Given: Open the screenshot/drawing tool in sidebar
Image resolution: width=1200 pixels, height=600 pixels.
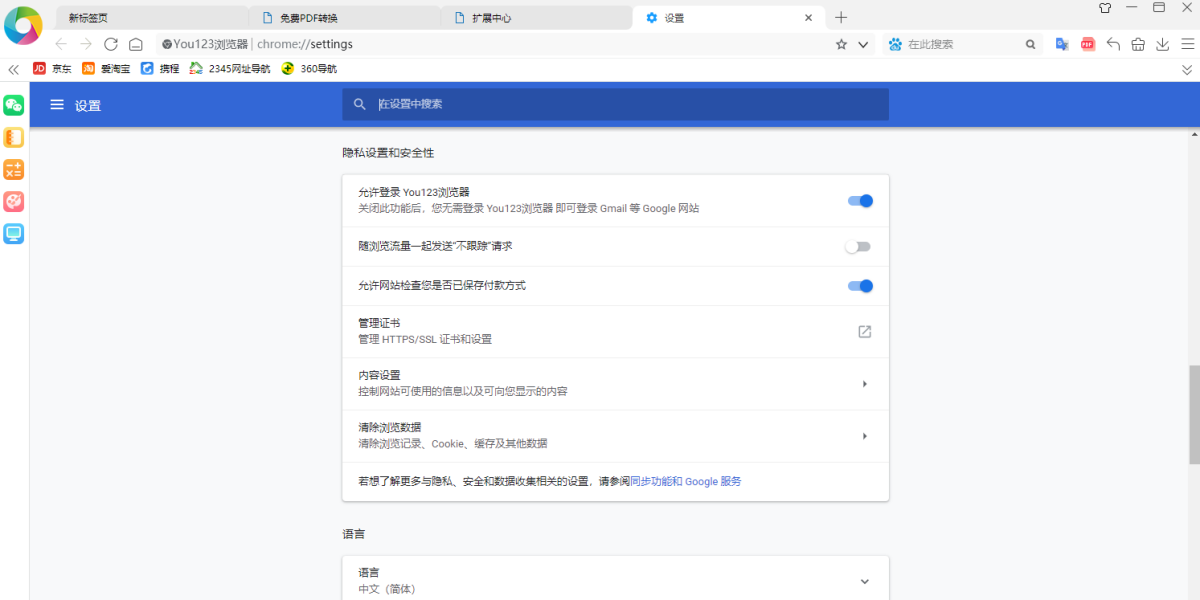Looking at the screenshot, I should pos(14,201).
